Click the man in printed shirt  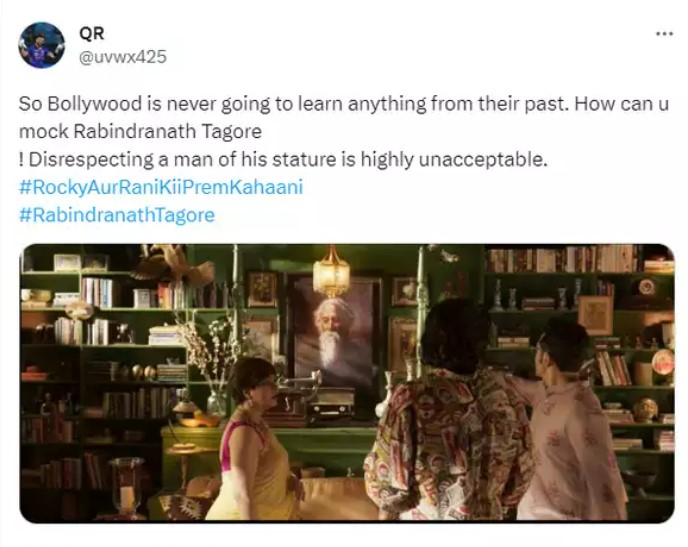click(x=450, y=412)
